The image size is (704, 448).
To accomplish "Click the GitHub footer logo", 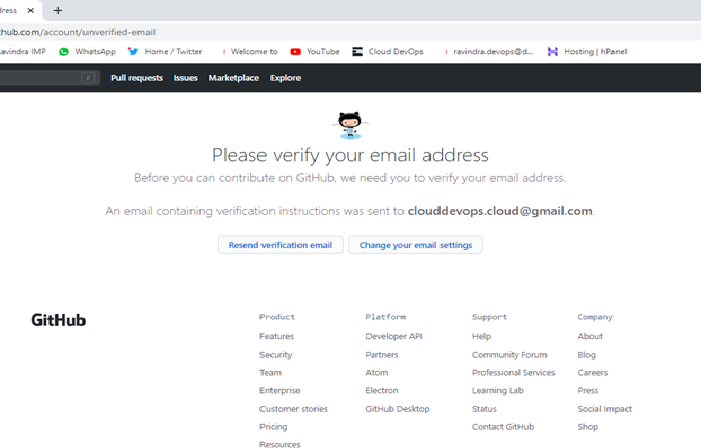I will pos(58,320).
